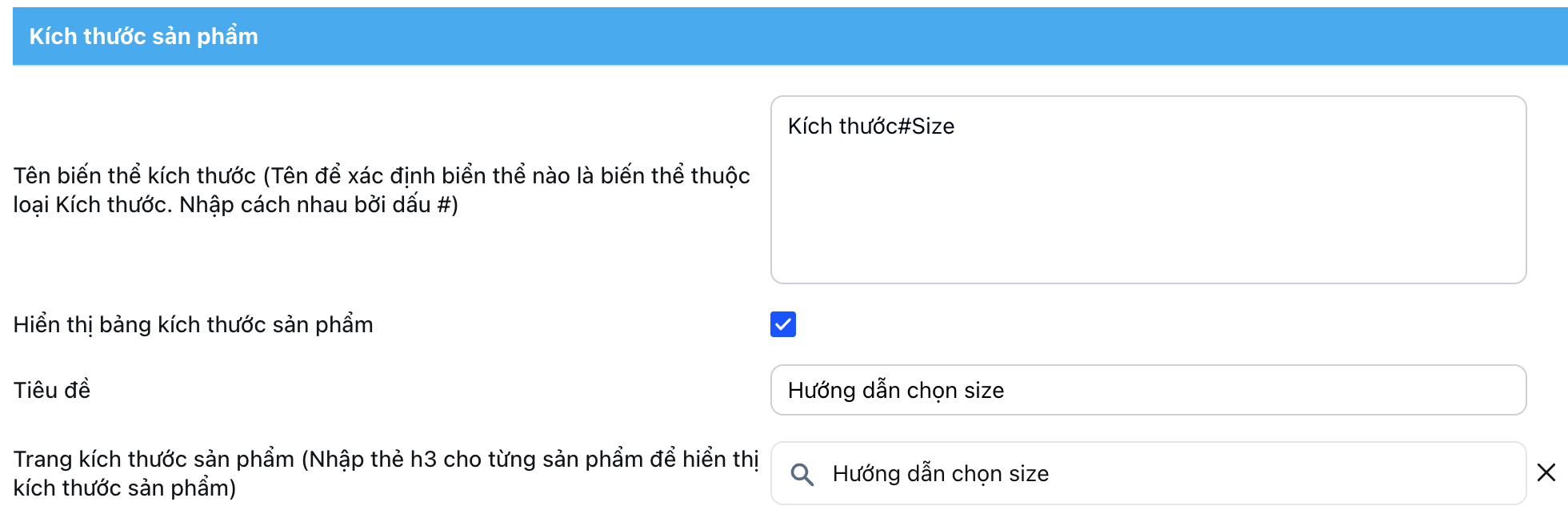Image resolution: width=1568 pixels, height=522 pixels.
Task: Click the magnifier icon in page search field
Action: tap(802, 474)
